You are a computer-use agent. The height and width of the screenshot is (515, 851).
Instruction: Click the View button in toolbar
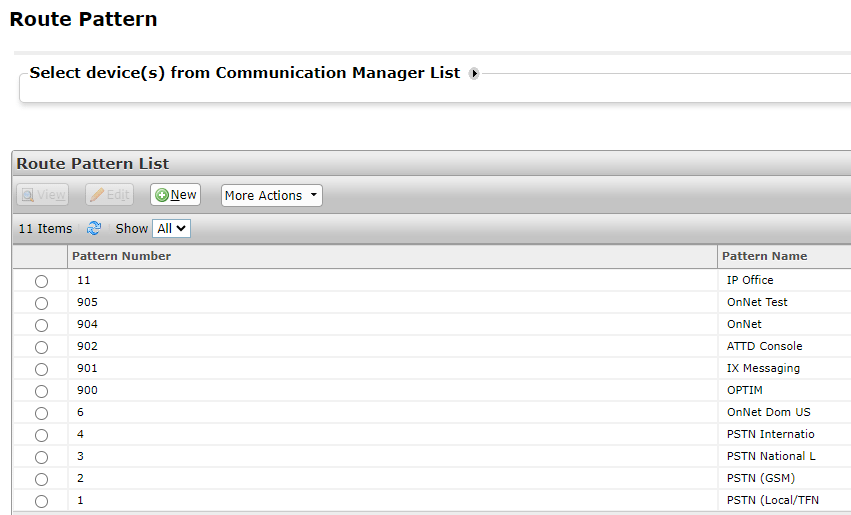coord(43,195)
